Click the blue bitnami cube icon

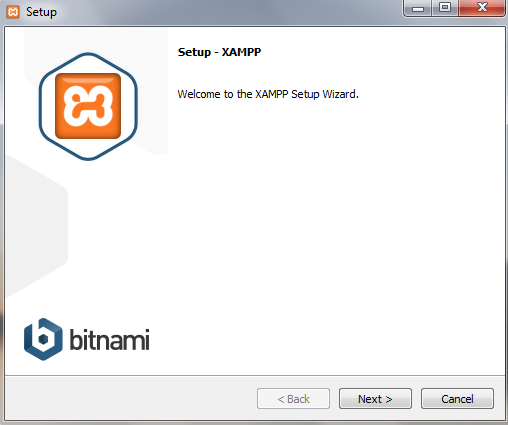43,339
